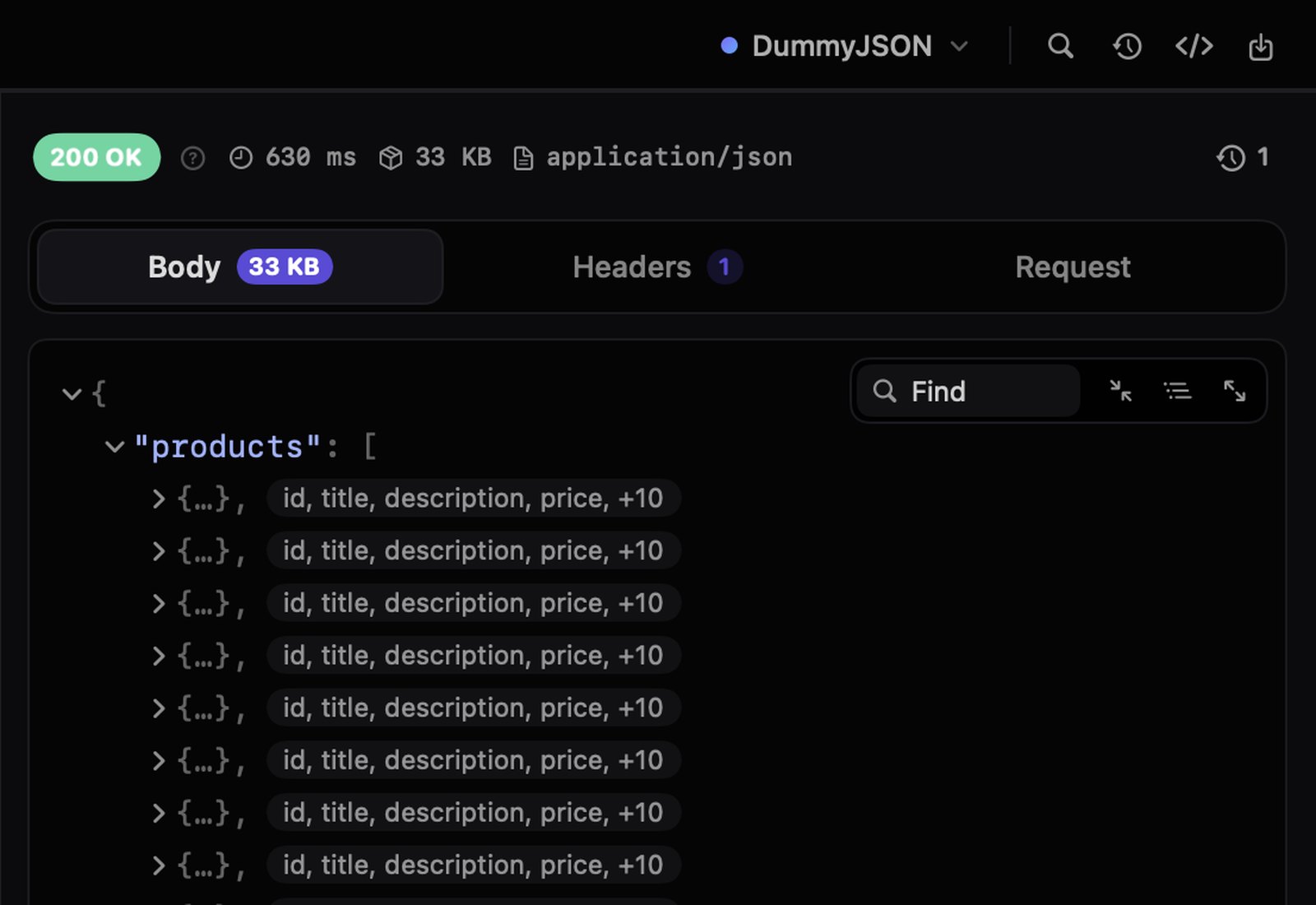Click the search magnifier icon in top bar
The height and width of the screenshot is (905, 1316).
point(1060,46)
